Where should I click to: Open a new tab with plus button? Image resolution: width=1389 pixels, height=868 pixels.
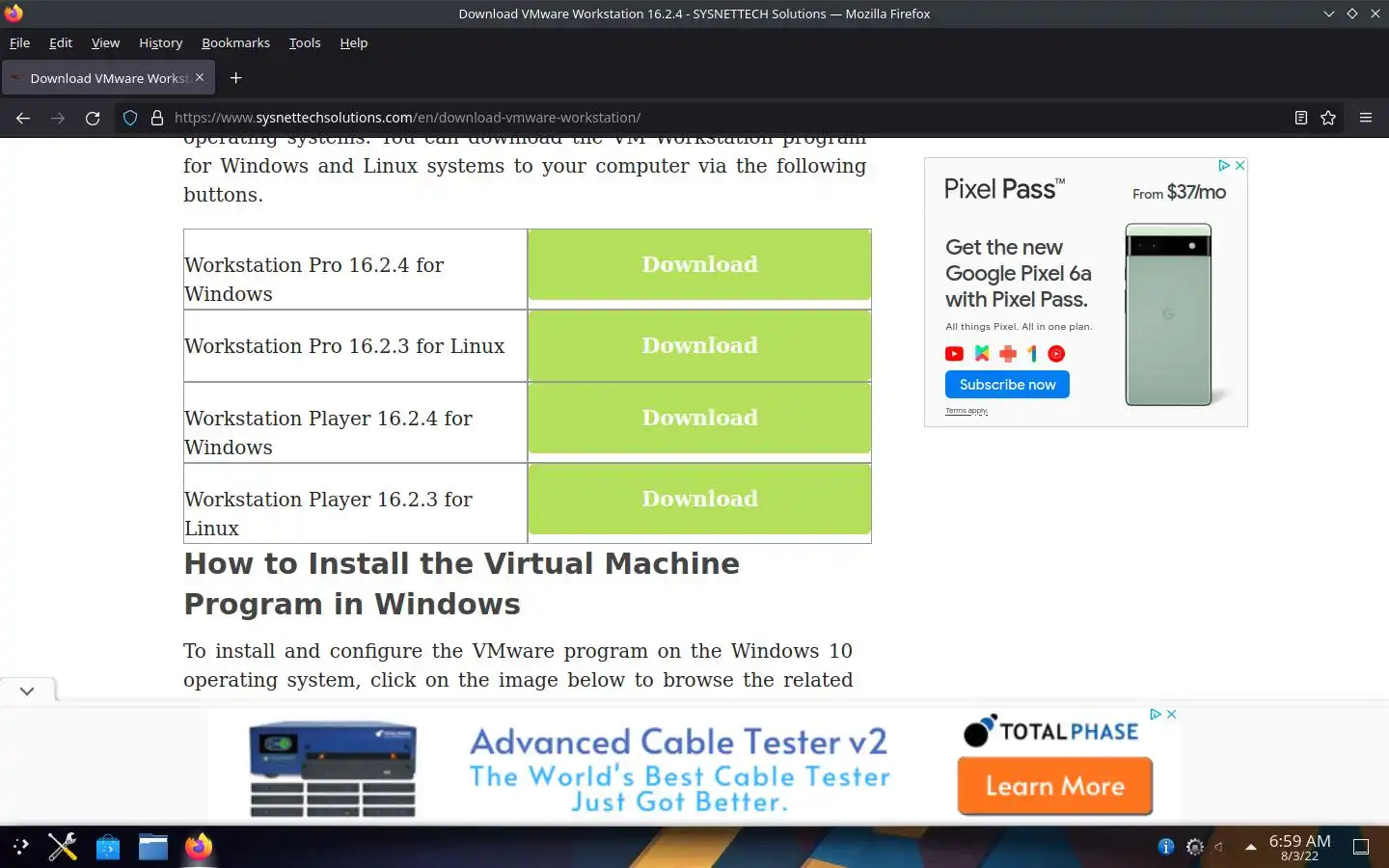click(235, 78)
